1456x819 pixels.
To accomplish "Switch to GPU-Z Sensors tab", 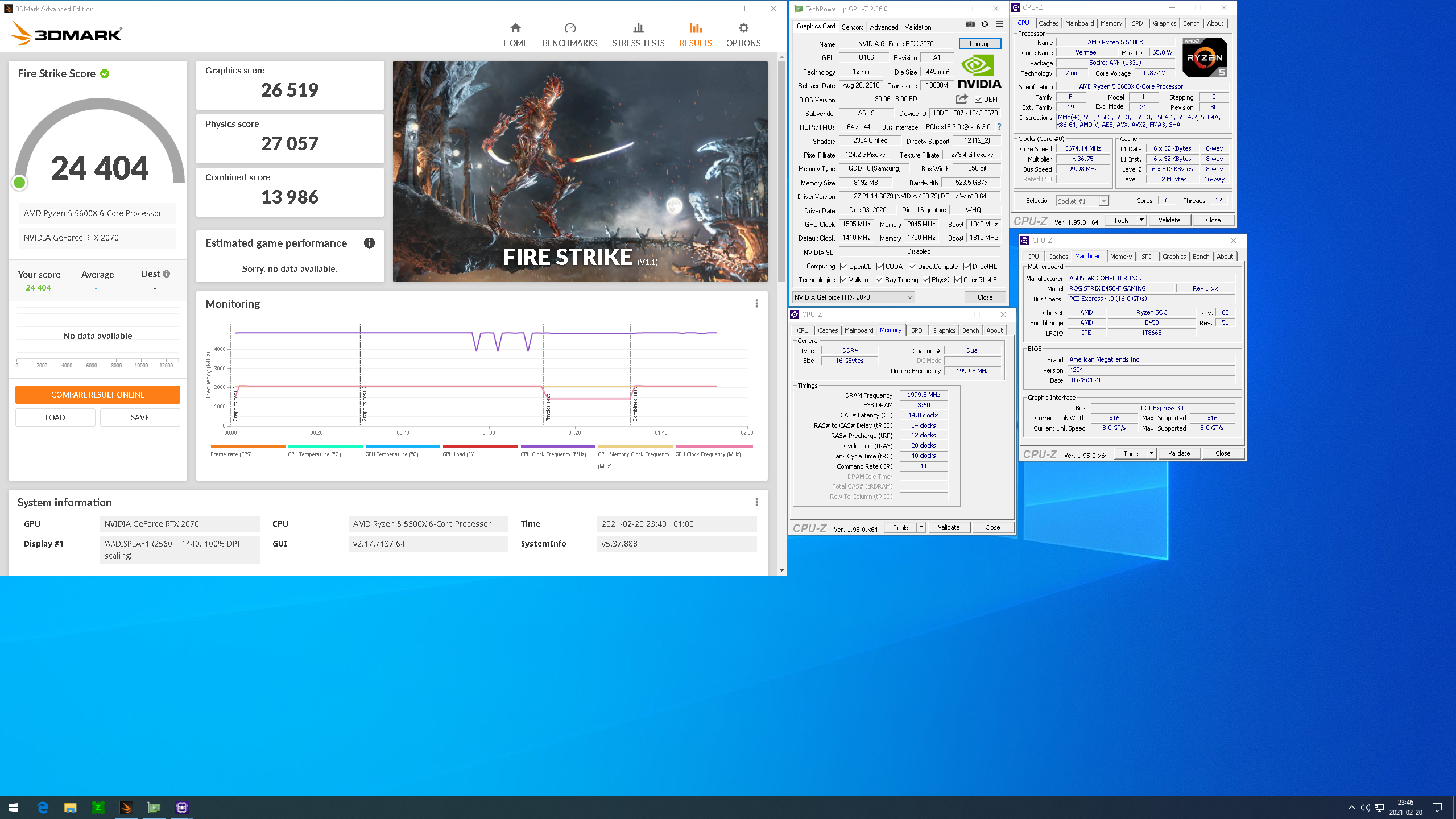I will pos(853,27).
